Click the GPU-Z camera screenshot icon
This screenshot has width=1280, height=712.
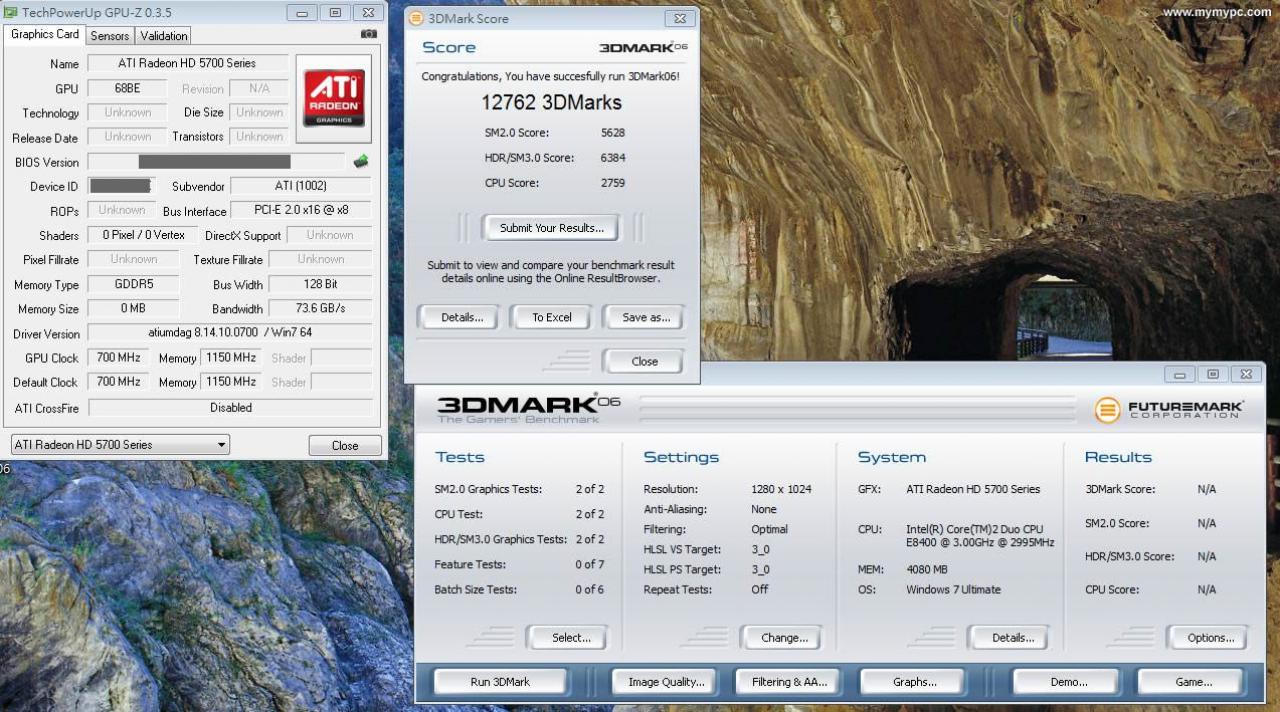[368, 34]
